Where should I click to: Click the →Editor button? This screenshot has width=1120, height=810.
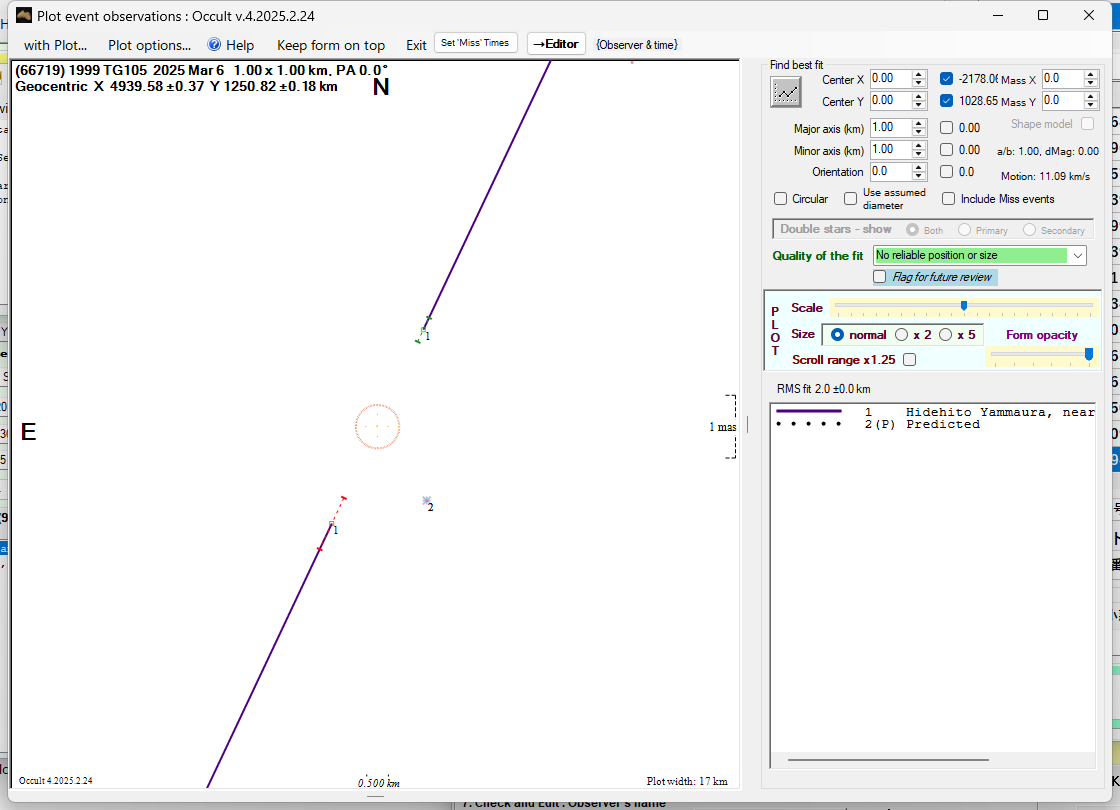[555, 44]
